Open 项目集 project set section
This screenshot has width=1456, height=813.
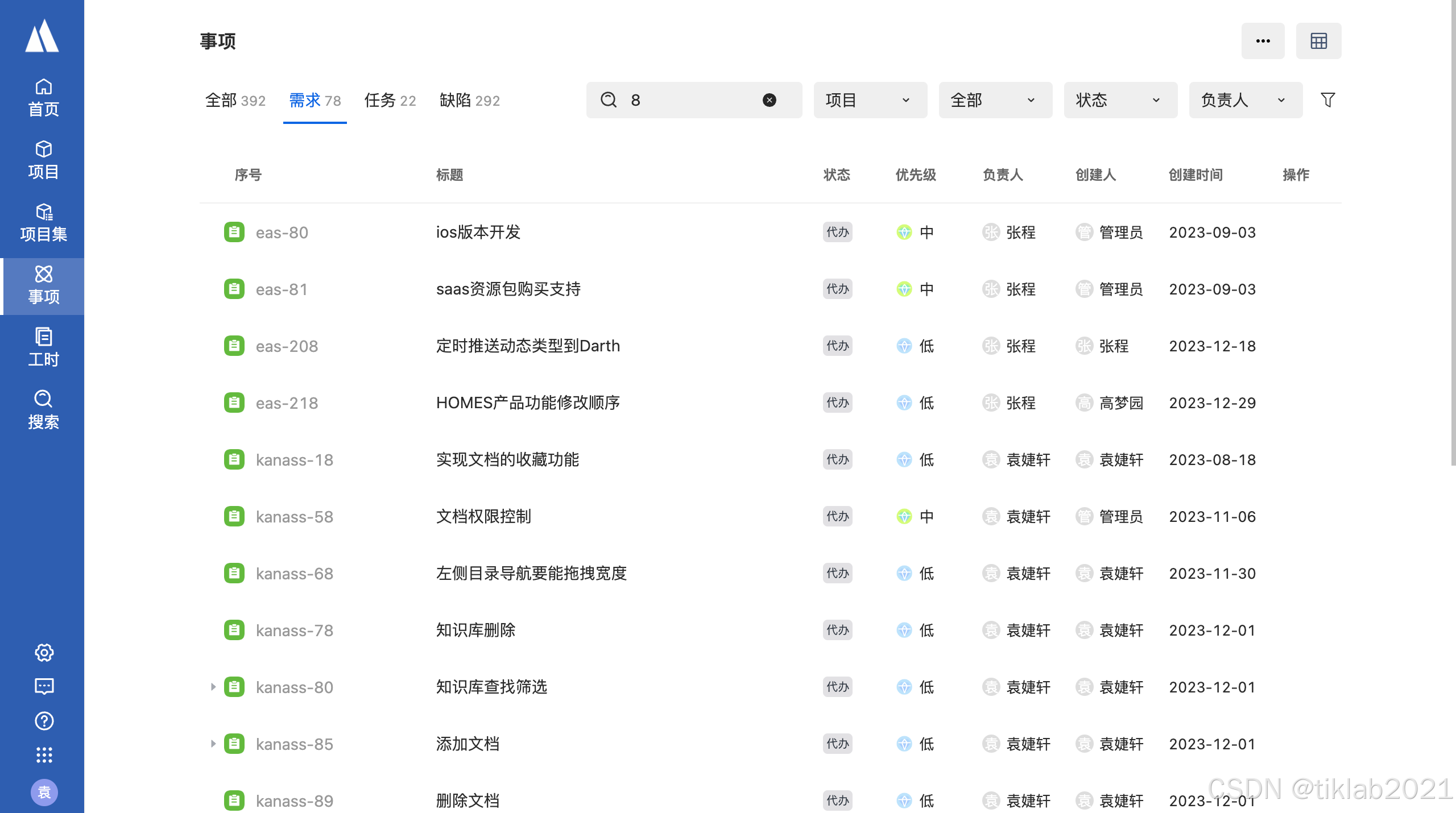43,222
